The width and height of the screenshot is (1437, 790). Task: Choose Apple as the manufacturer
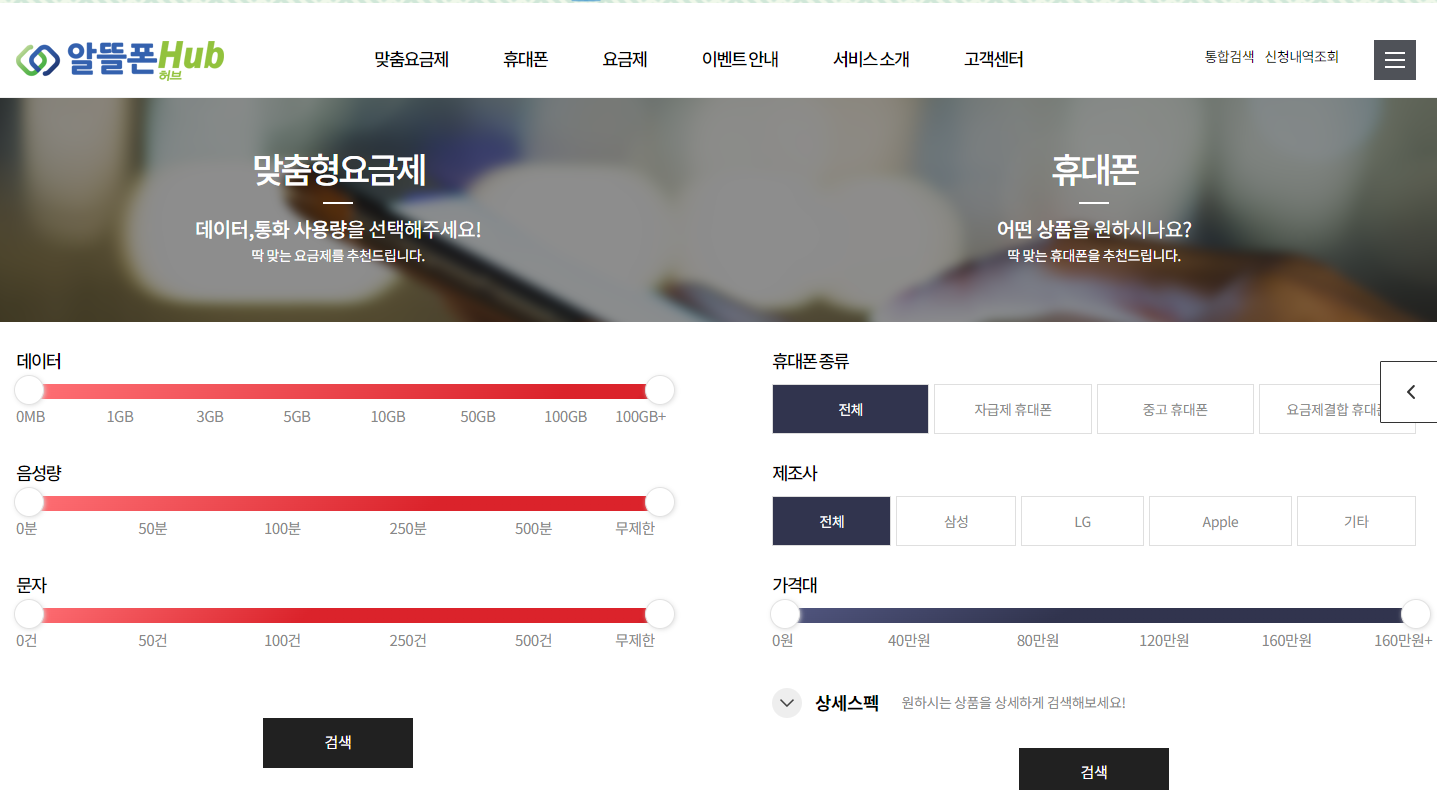coord(1220,521)
